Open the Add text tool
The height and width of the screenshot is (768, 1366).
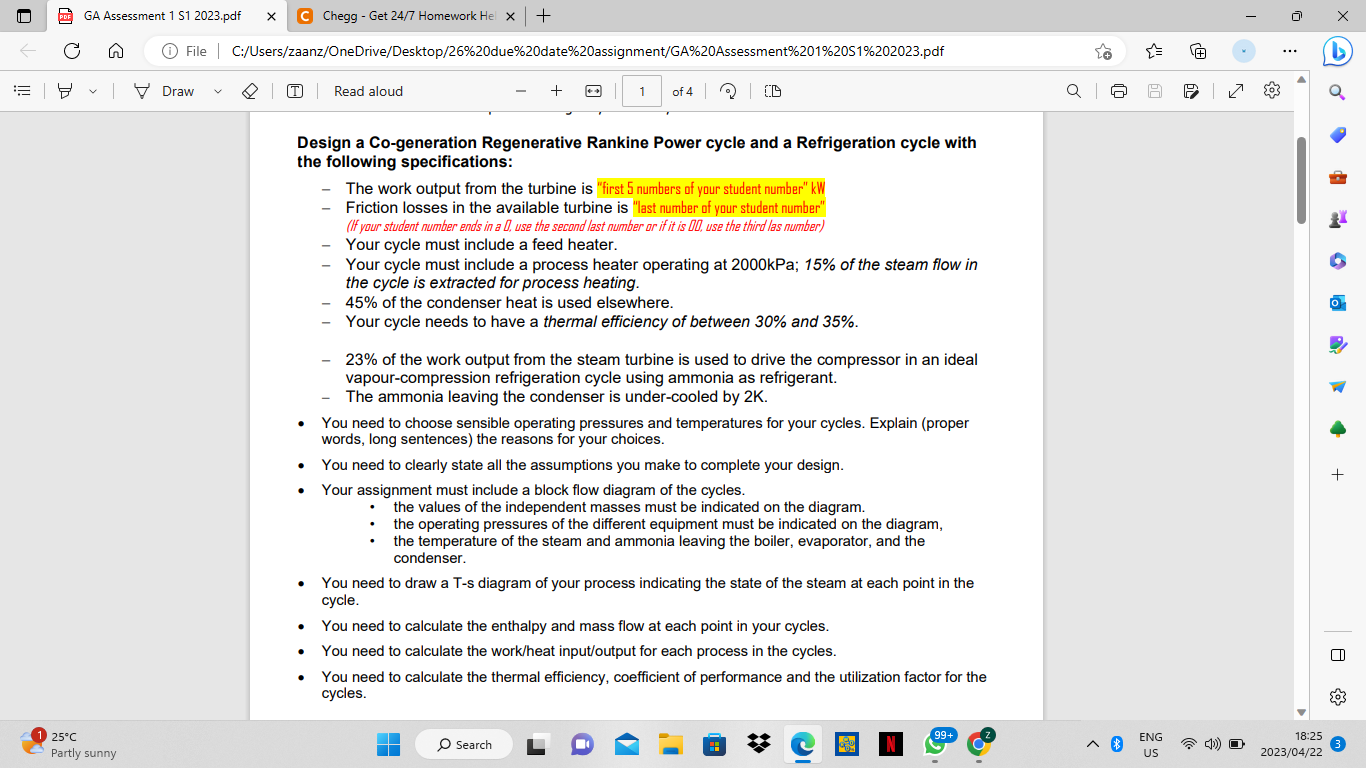point(293,91)
